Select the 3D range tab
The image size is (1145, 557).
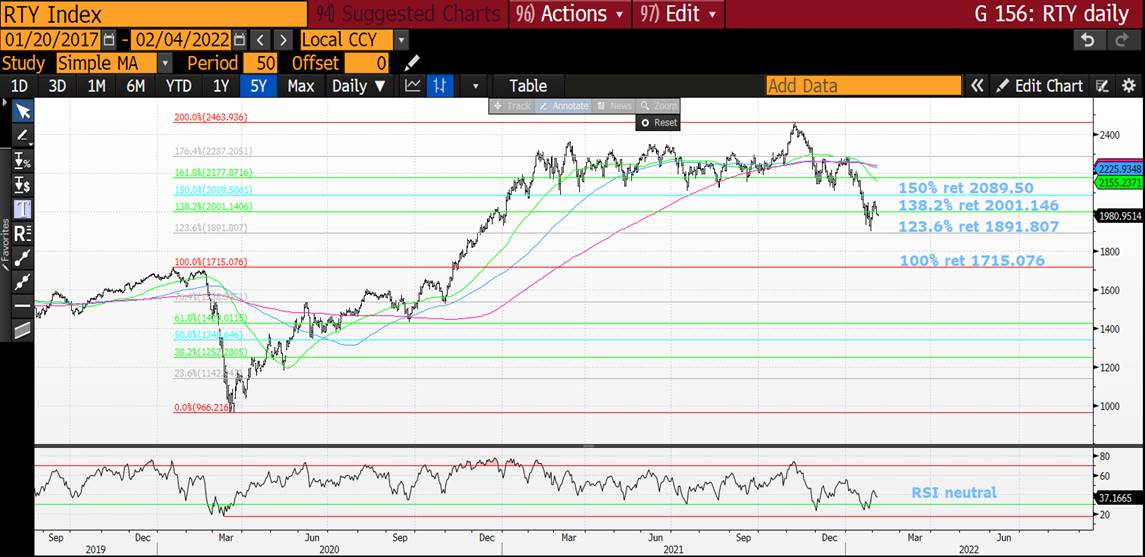point(57,86)
